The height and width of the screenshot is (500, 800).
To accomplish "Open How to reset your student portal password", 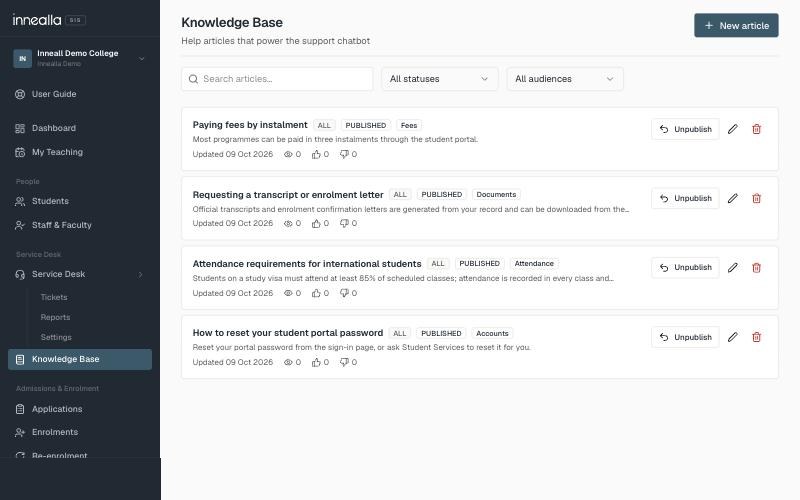I will (x=288, y=333).
